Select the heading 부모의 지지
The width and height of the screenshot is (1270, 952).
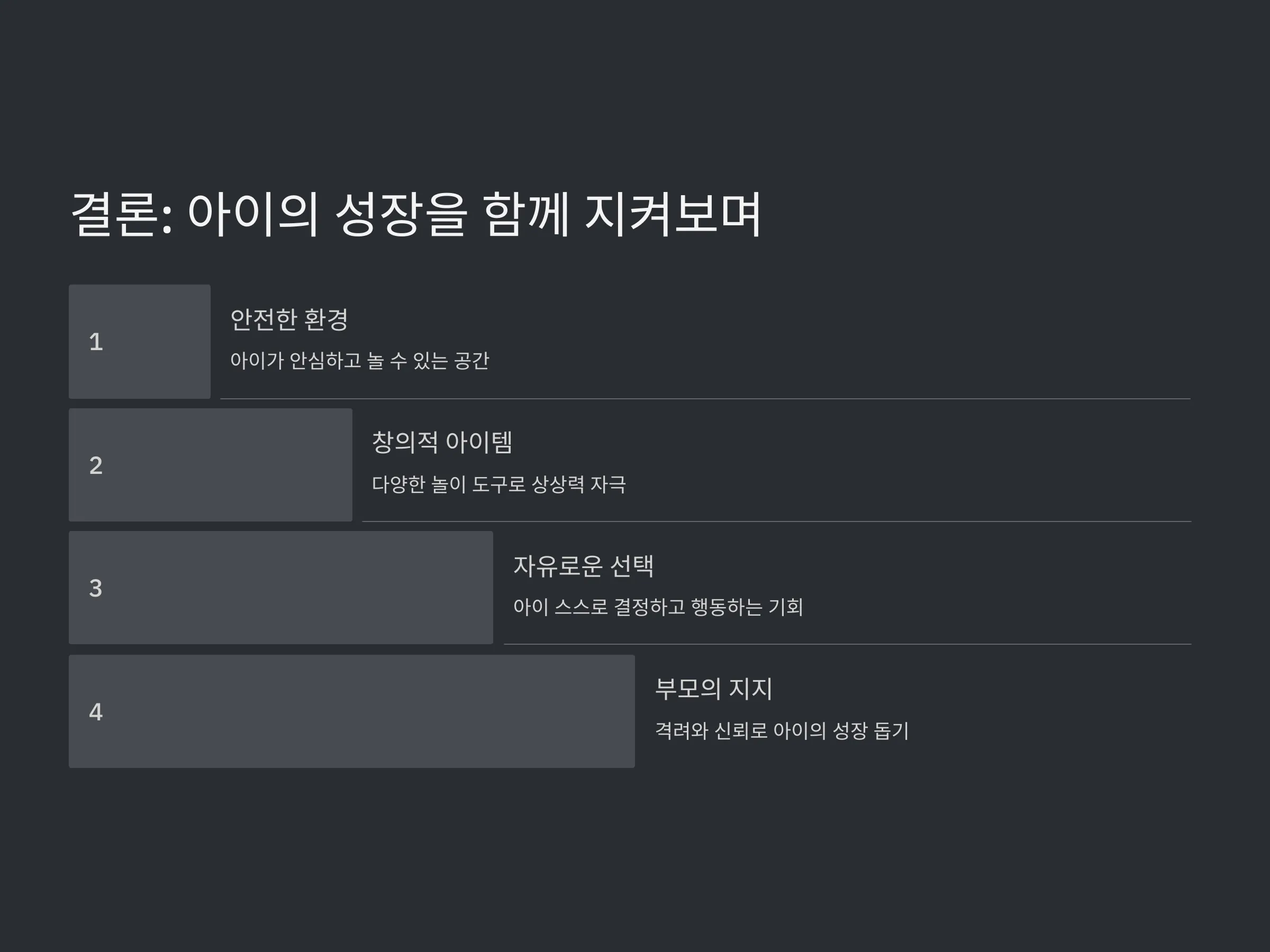714,689
